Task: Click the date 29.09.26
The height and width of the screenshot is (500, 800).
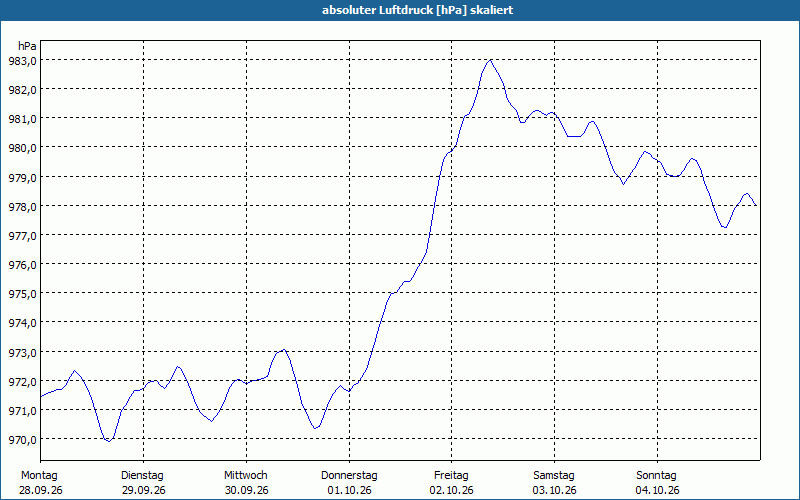Action: point(144,491)
